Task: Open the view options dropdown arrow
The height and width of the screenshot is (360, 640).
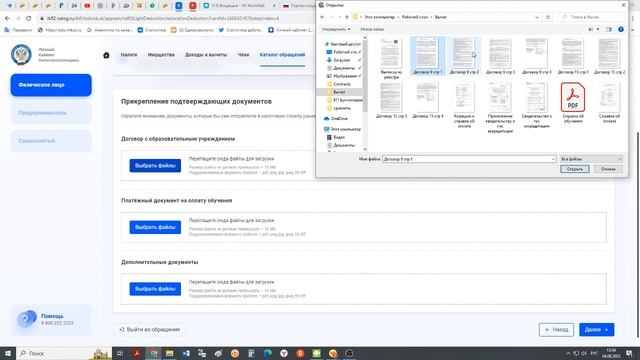Action: pos(598,29)
